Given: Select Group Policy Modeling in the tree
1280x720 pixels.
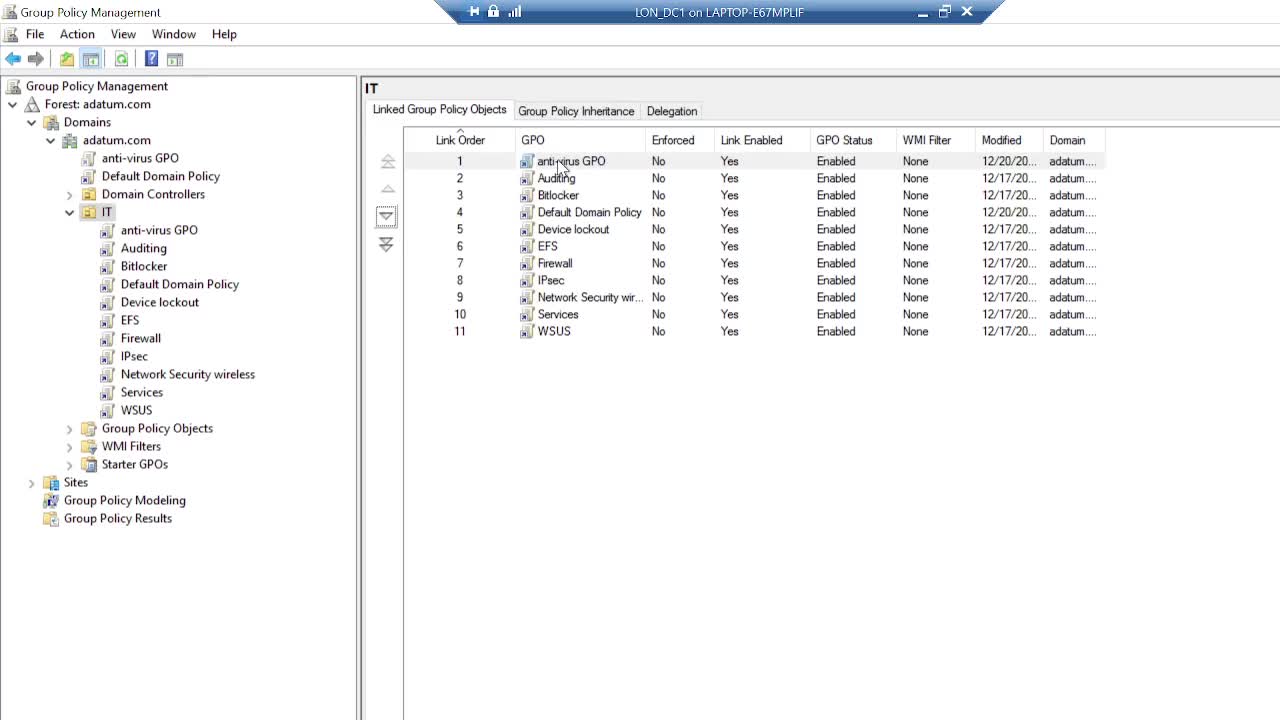Looking at the screenshot, I should tap(125, 500).
